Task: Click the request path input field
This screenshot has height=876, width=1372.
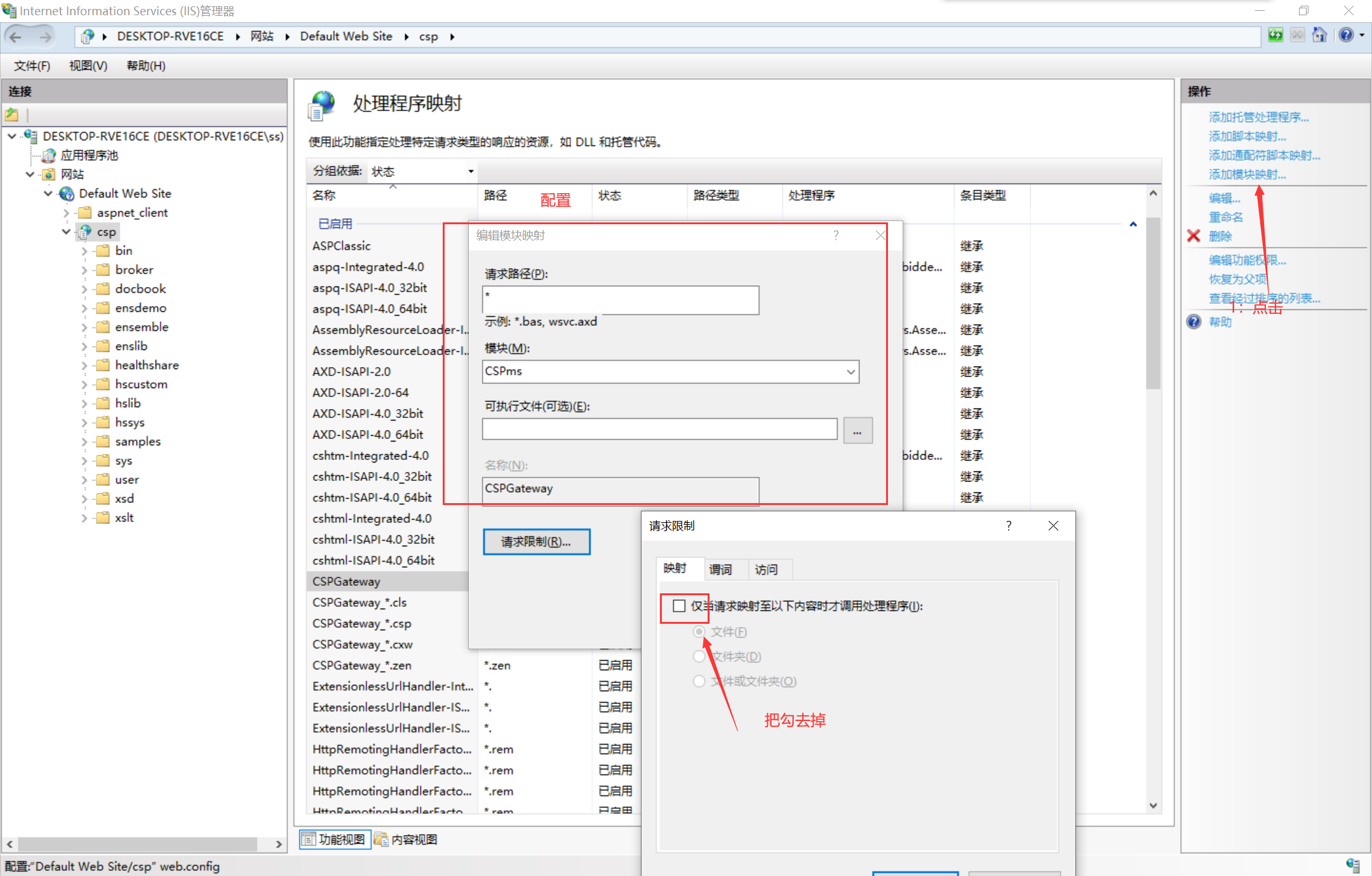Action: tap(620, 300)
